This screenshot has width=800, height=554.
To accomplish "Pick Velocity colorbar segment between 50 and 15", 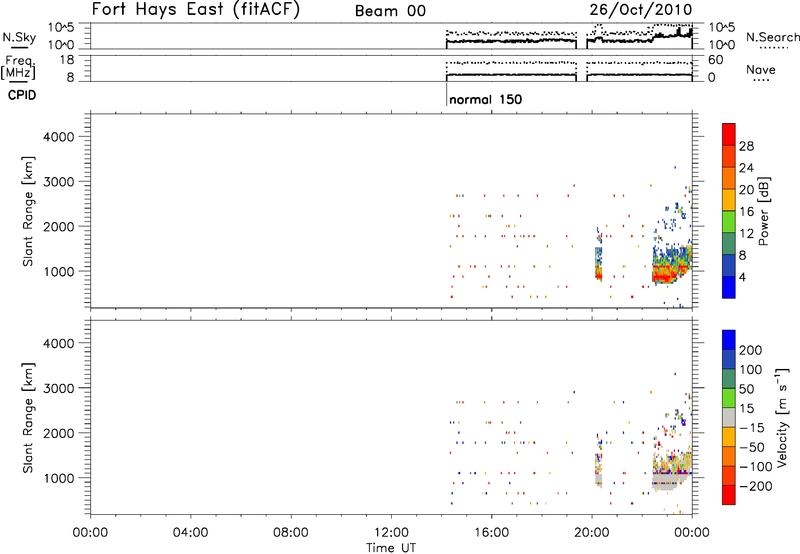I will tap(729, 398).
